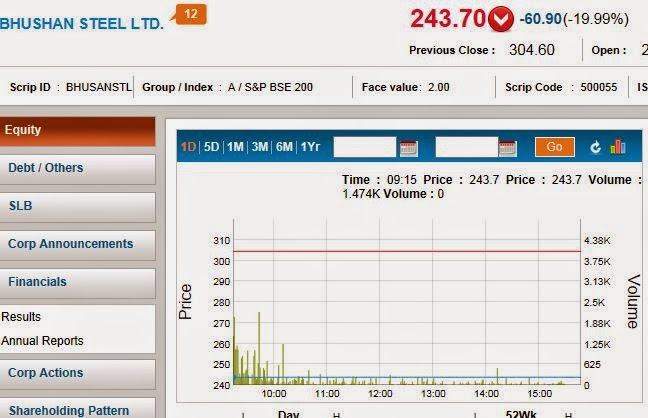648x418 pixels.
Task: Click the orange Go button
Action: point(555,147)
